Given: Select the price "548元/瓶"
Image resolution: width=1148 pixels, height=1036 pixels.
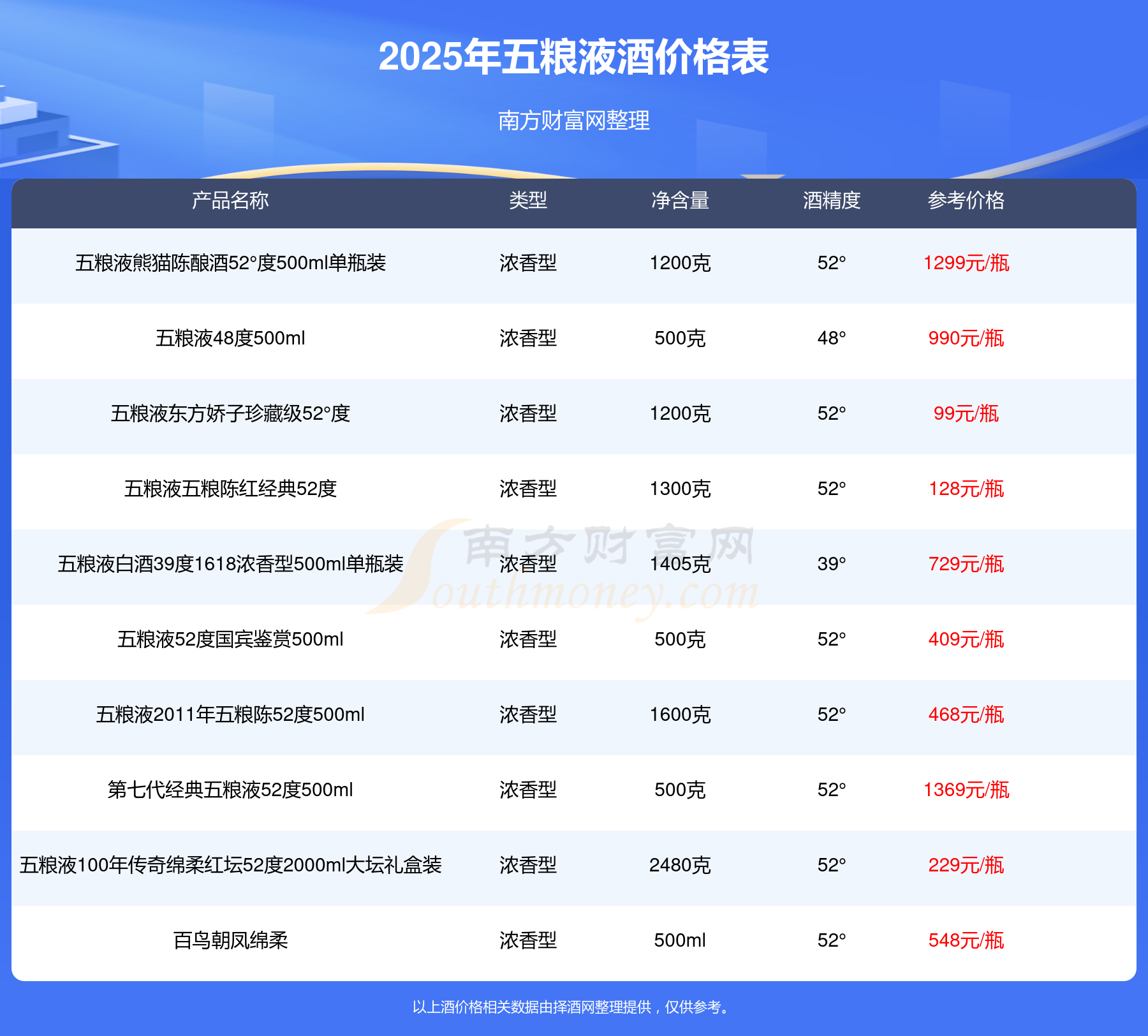Looking at the screenshot, I should tap(966, 940).
